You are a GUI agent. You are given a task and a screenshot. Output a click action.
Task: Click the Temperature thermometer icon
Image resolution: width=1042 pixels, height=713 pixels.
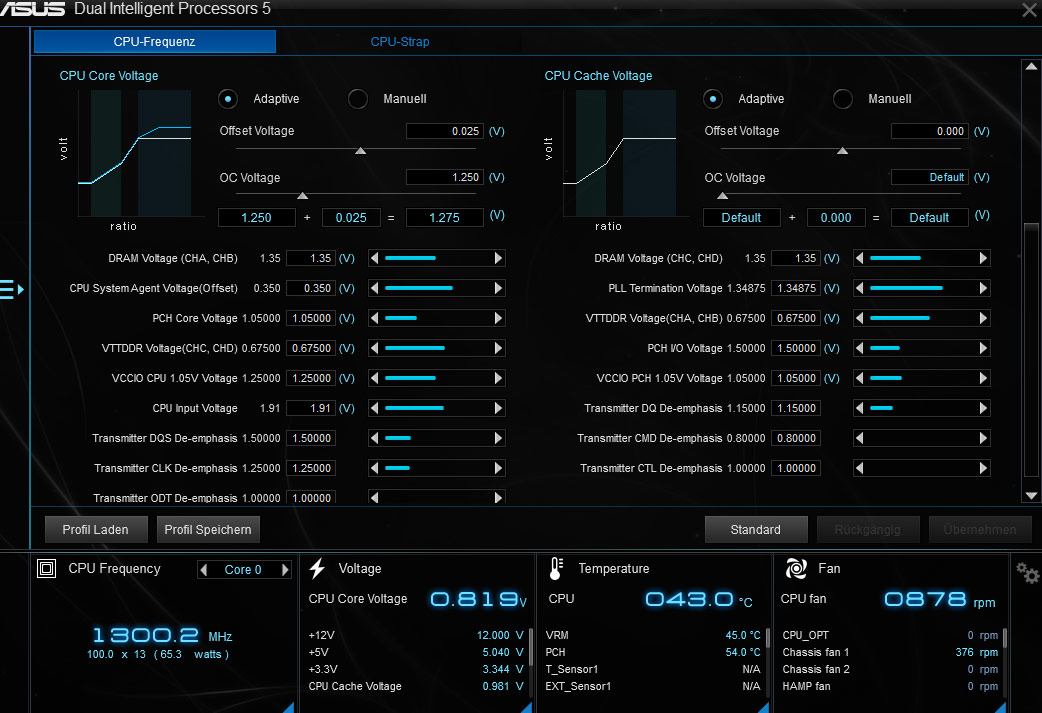click(556, 569)
